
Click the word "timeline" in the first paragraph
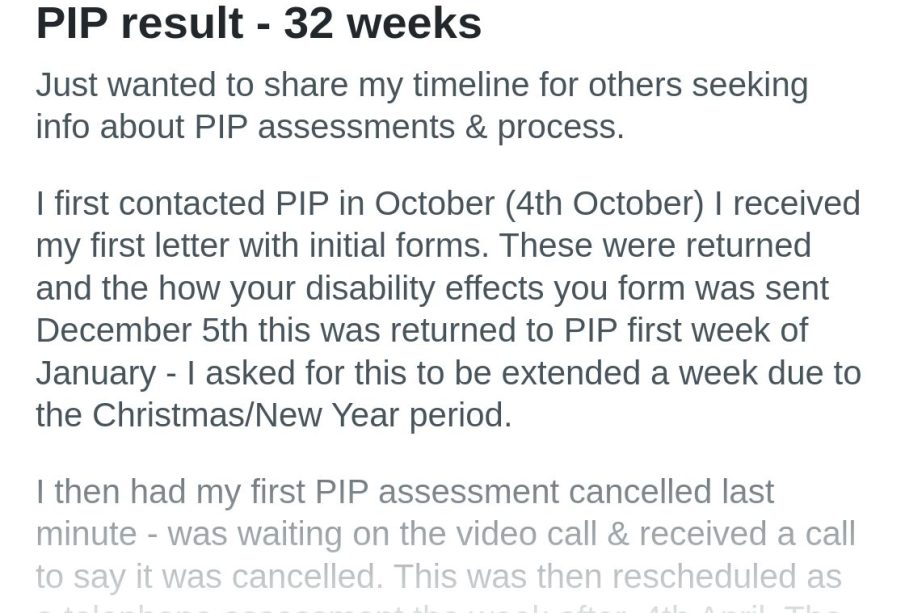coord(470,85)
